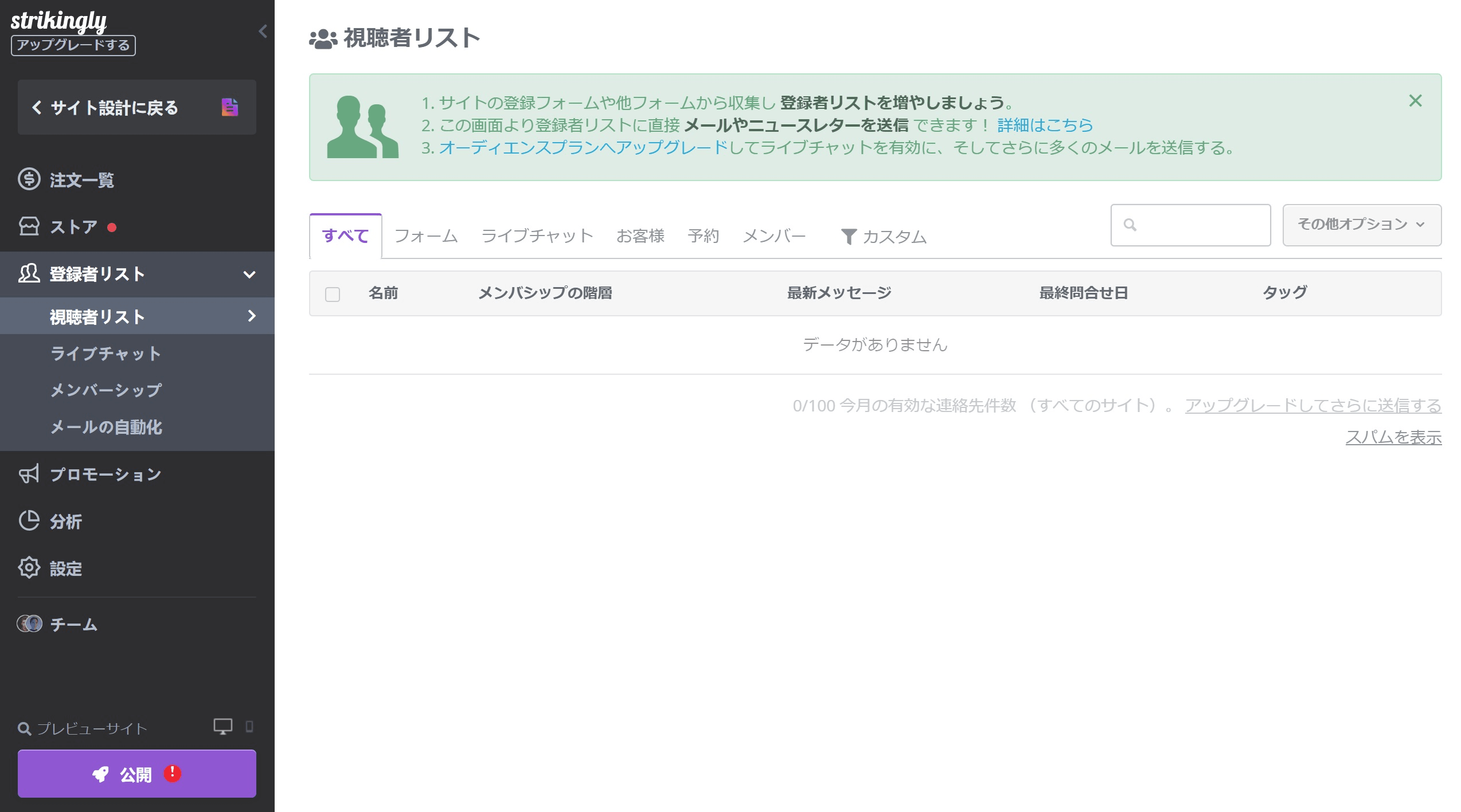The image size is (1461, 812).
Task: Collapse the 登録者リスト section chevron
Action: tap(249, 274)
